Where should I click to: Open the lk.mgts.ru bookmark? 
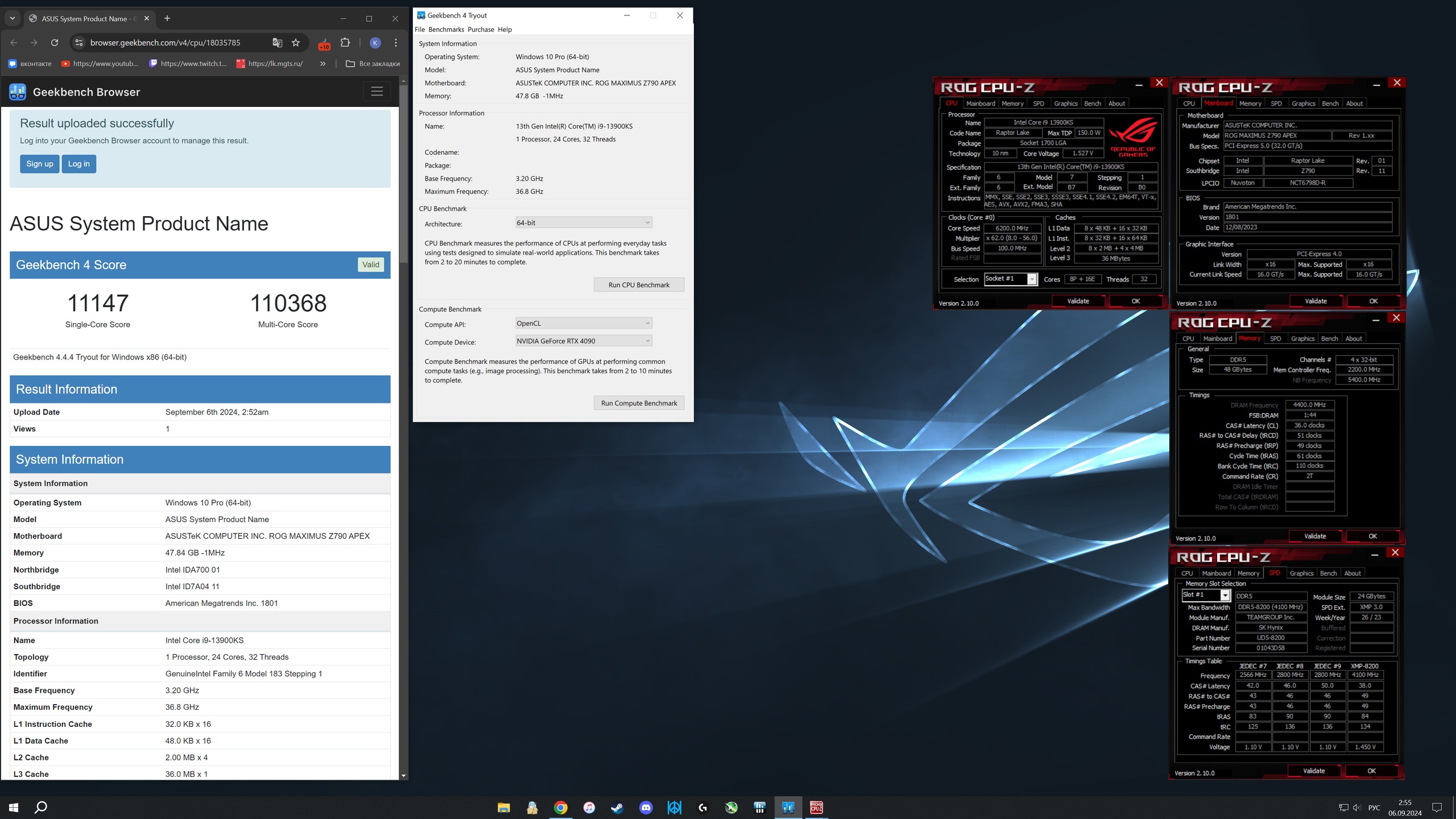click(x=270, y=64)
